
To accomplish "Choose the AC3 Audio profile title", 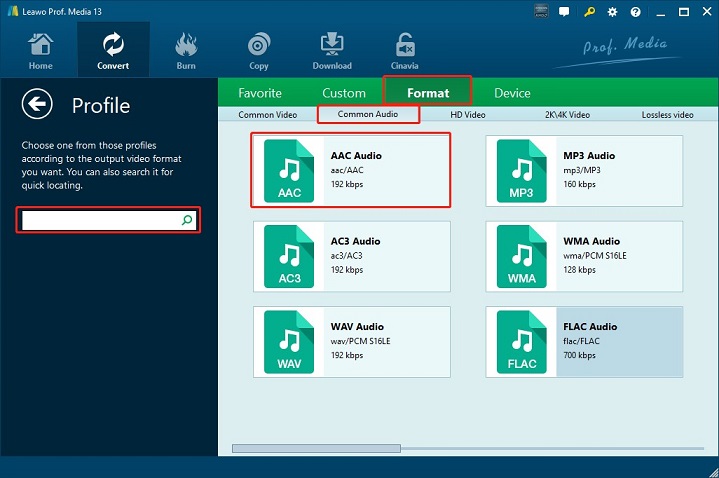I will 355,241.
